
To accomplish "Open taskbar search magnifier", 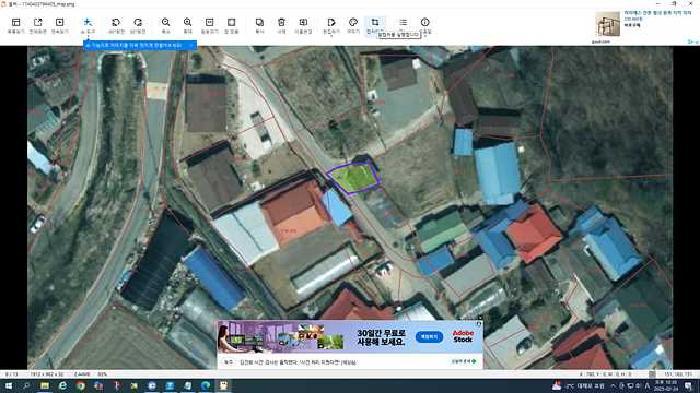I will click(26, 386).
